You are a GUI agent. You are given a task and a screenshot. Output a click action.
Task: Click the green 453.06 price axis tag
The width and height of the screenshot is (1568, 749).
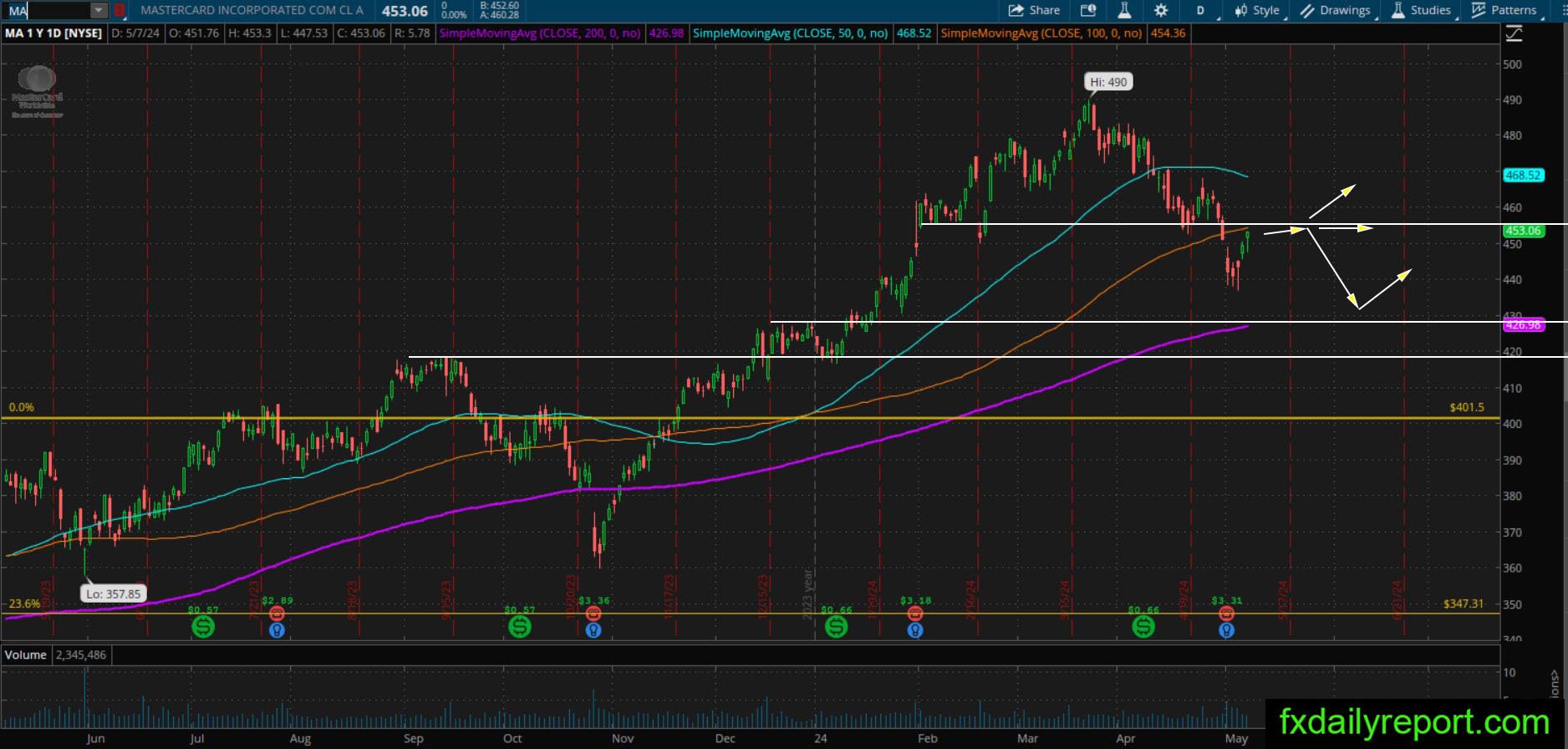(1522, 231)
